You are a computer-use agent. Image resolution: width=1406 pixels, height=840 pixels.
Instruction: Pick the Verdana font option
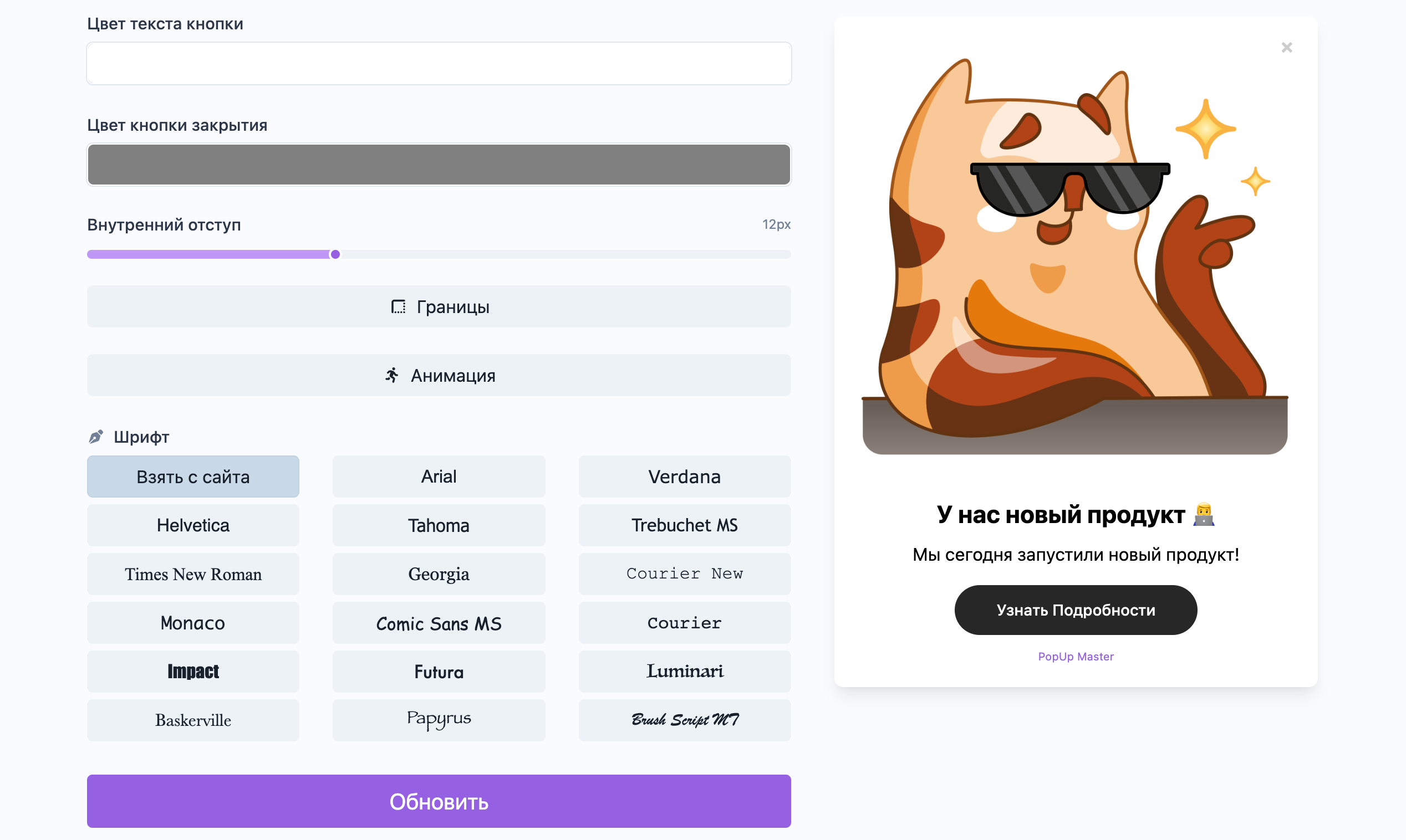684,477
